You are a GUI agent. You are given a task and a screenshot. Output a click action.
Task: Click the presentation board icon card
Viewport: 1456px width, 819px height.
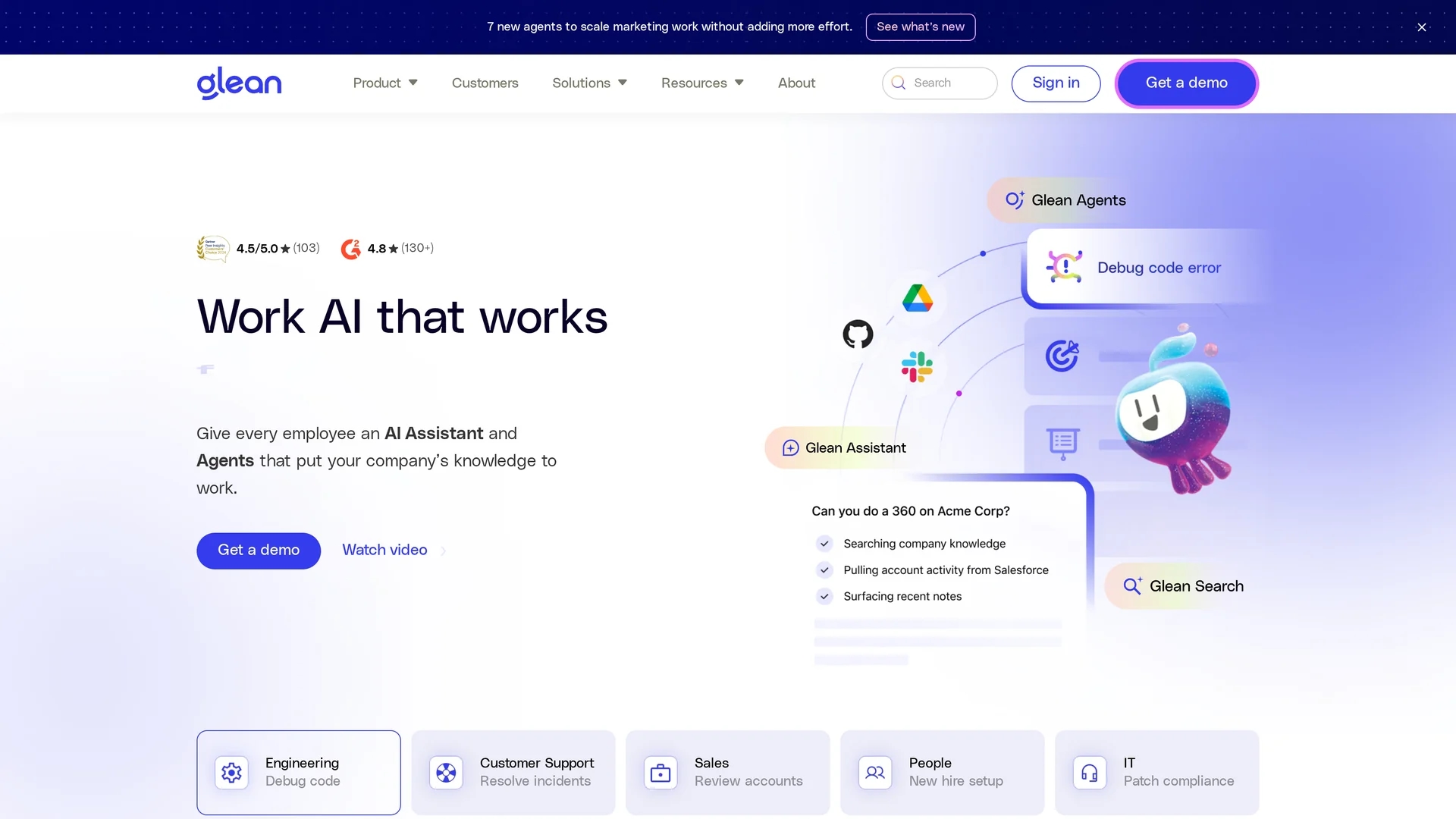click(1062, 443)
